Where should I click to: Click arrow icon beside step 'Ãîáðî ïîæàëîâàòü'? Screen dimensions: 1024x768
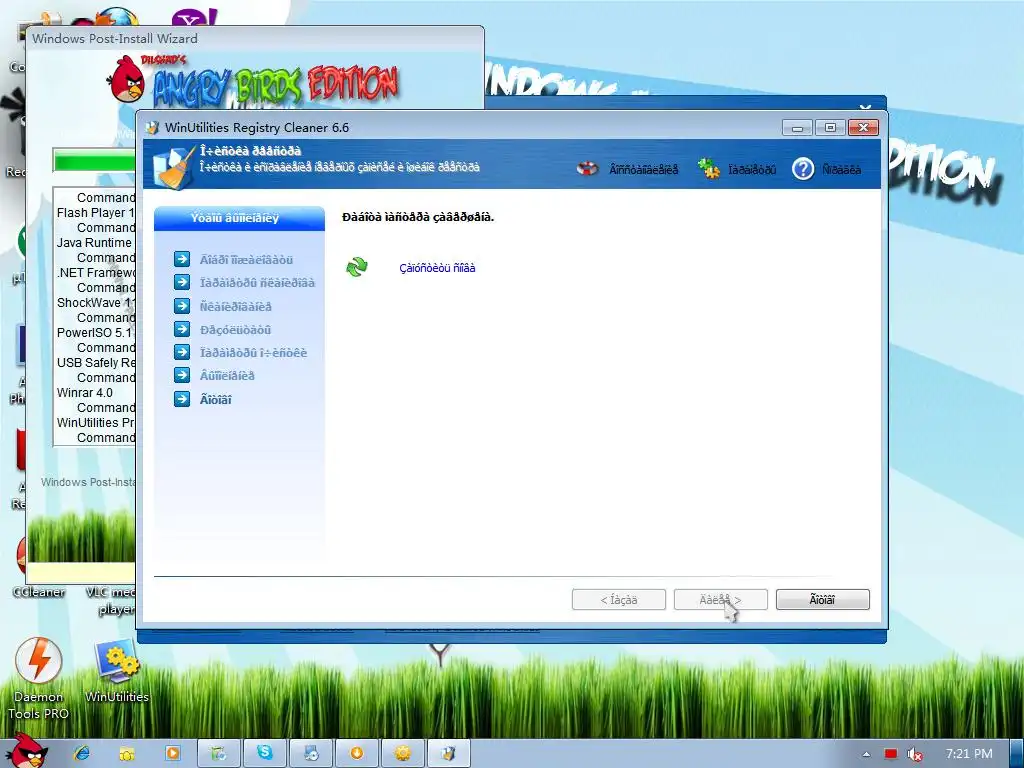(x=182, y=259)
